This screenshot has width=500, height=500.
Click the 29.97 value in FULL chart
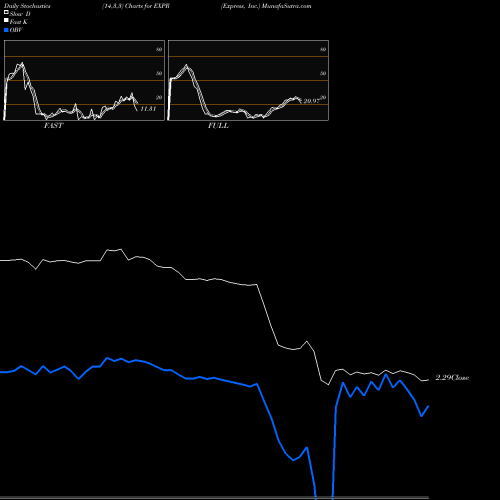point(311,101)
